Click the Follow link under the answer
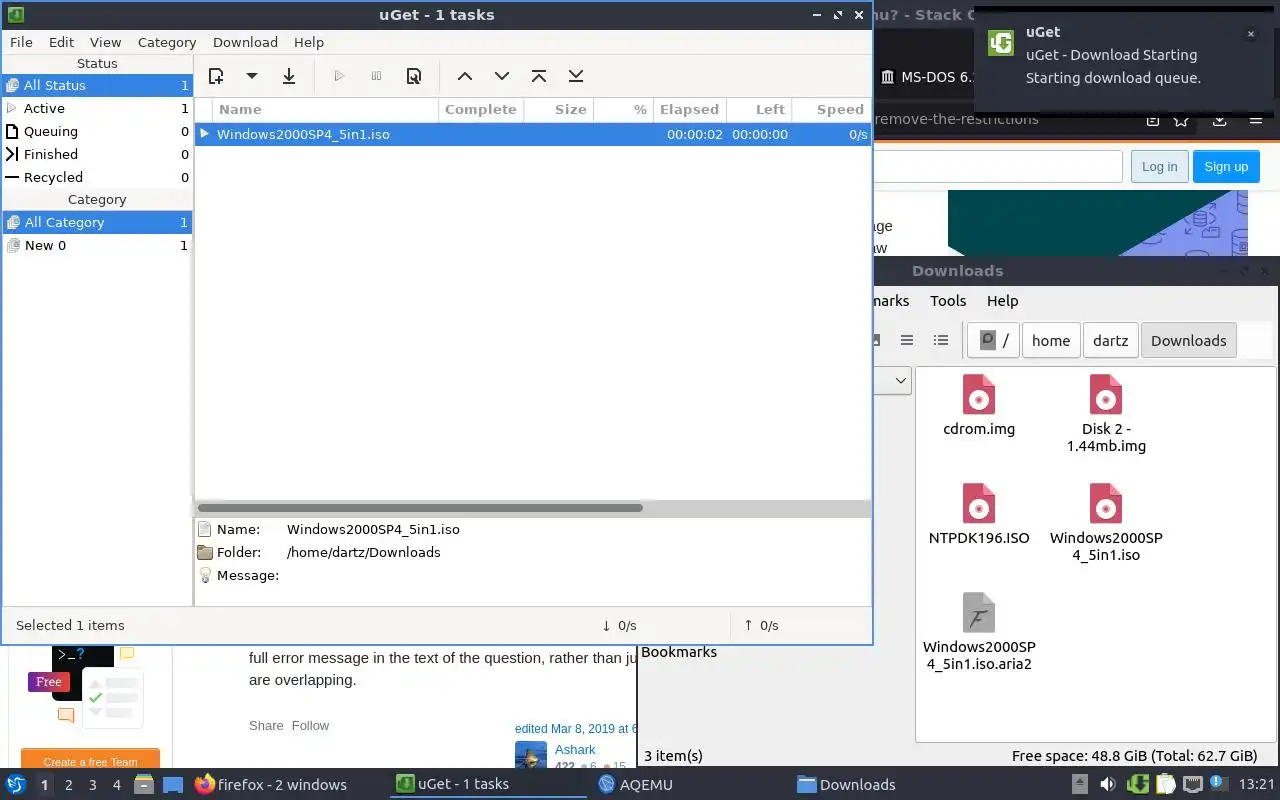Image resolution: width=1280 pixels, height=800 pixels. coord(310,725)
